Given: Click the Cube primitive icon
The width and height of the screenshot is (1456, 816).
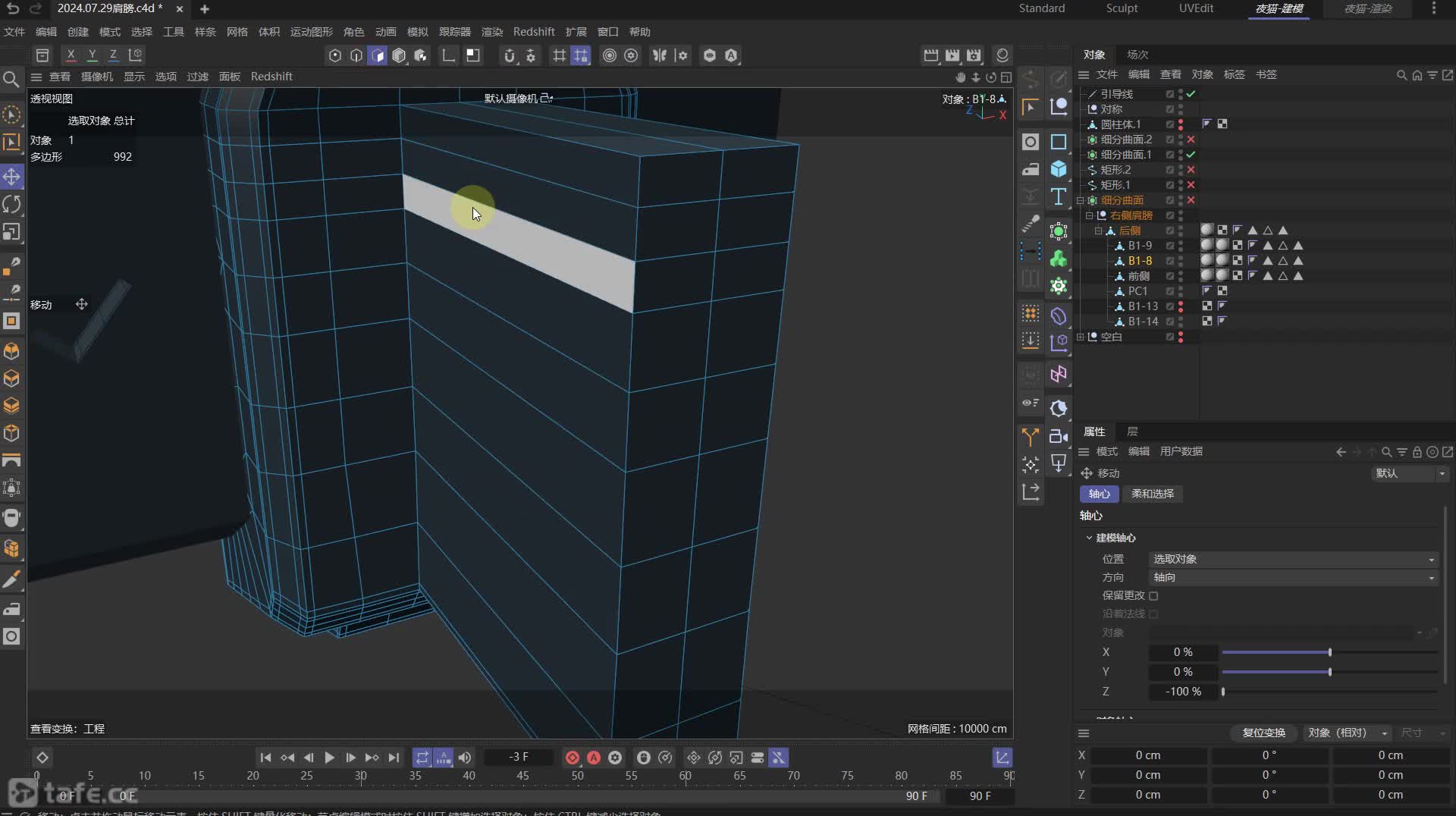Looking at the screenshot, I should pyautogui.click(x=1059, y=169).
